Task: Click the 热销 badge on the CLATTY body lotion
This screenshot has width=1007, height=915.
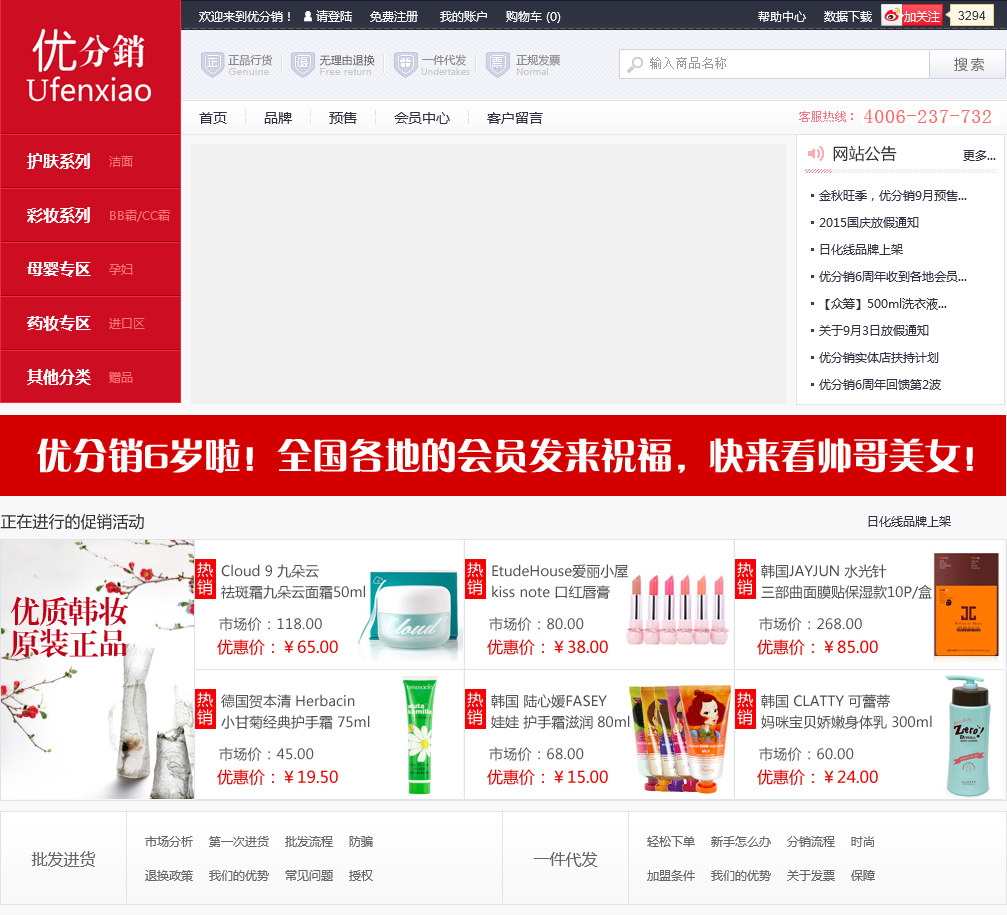Action: click(x=745, y=709)
